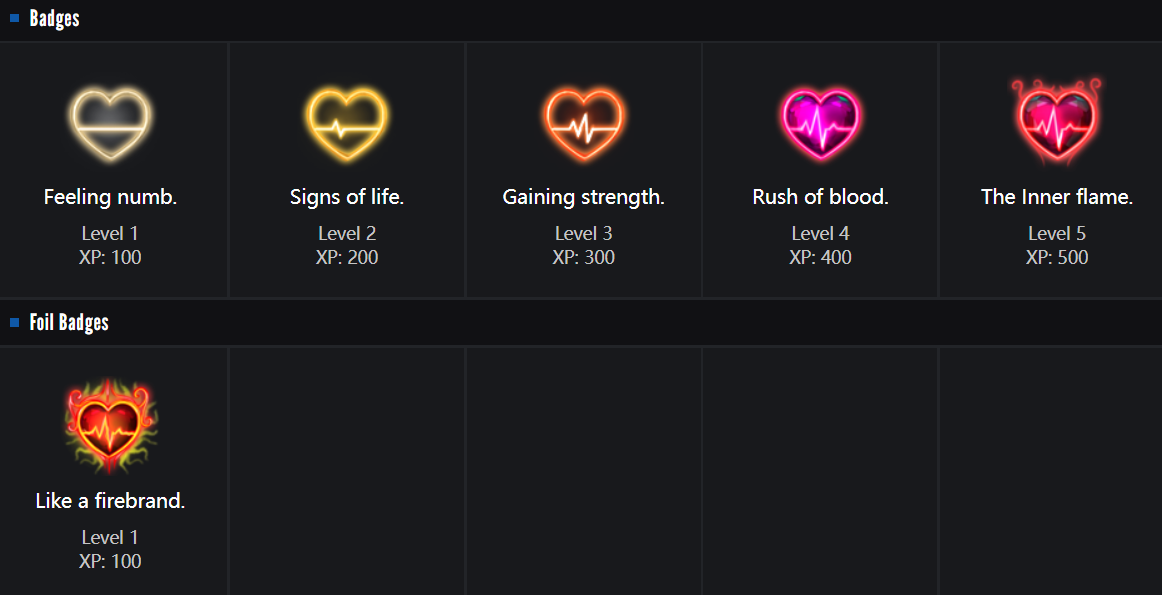Click the blue square beside Badges heading
The image size is (1162, 595).
click(x=15, y=18)
